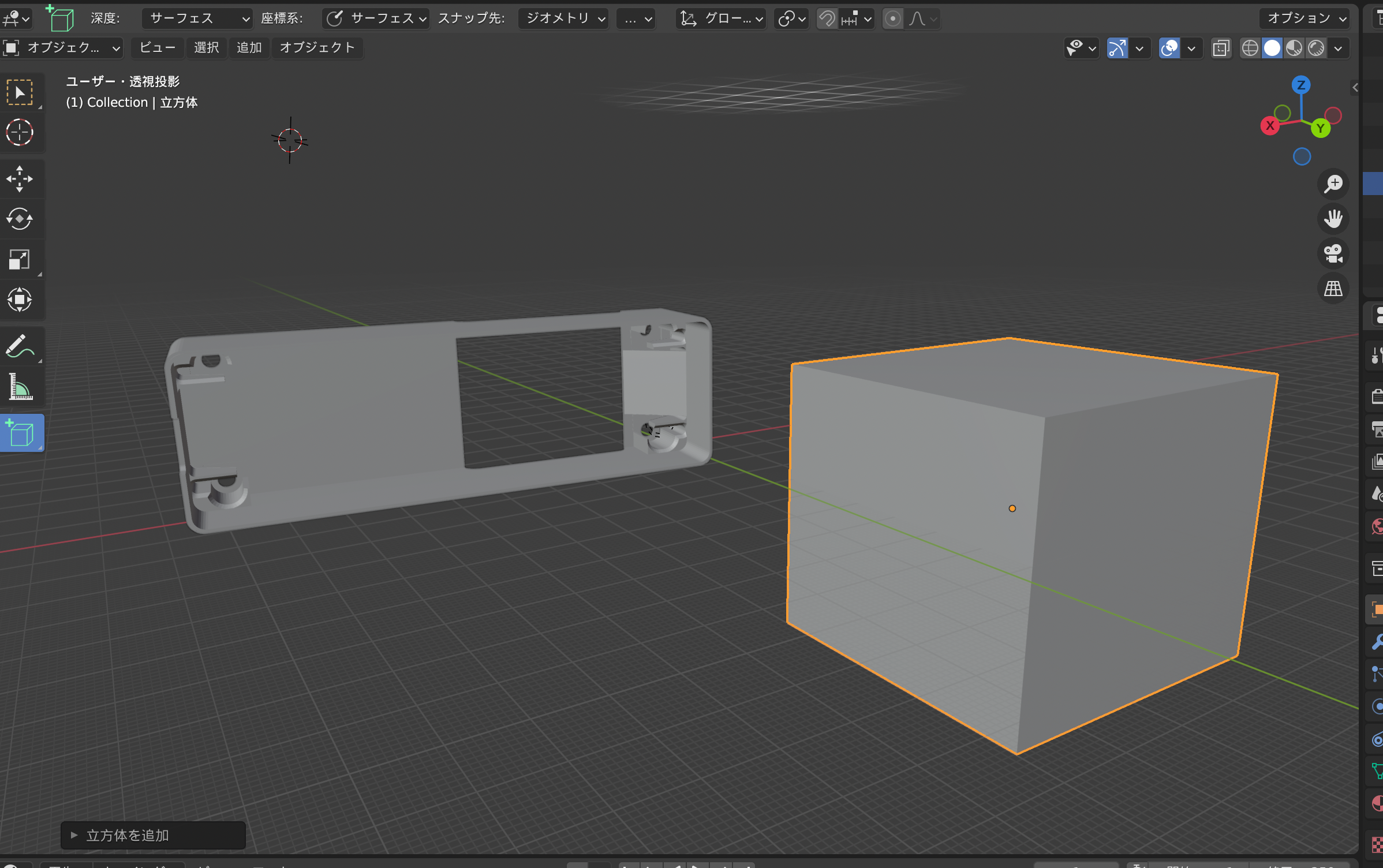
Task: Open the '...' dropdown after ジオメトリ
Action: tap(636, 18)
